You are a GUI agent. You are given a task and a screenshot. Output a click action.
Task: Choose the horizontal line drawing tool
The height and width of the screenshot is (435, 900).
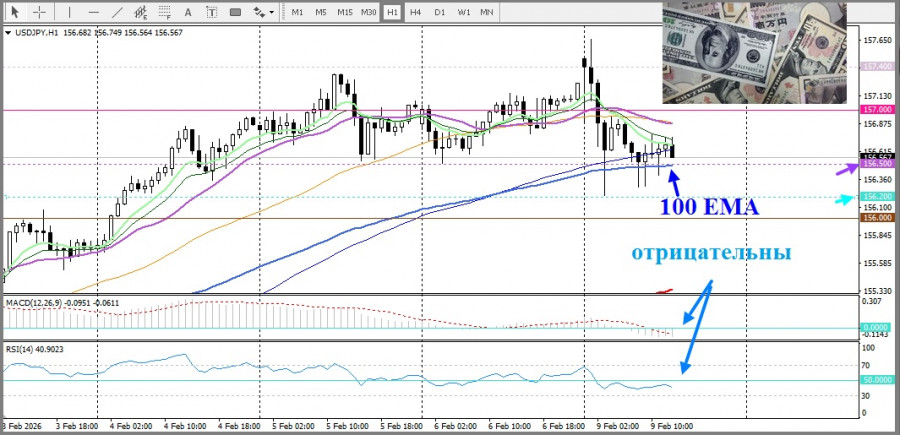94,11
